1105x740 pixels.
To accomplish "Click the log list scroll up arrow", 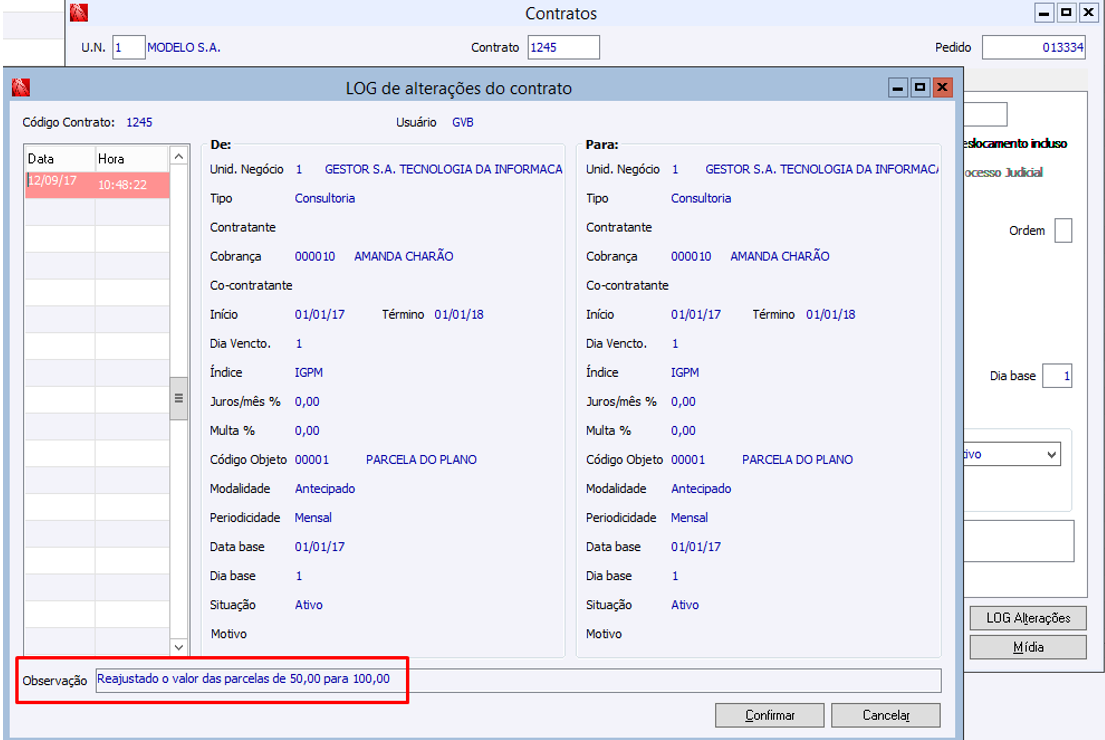I will tap(179, 156).
